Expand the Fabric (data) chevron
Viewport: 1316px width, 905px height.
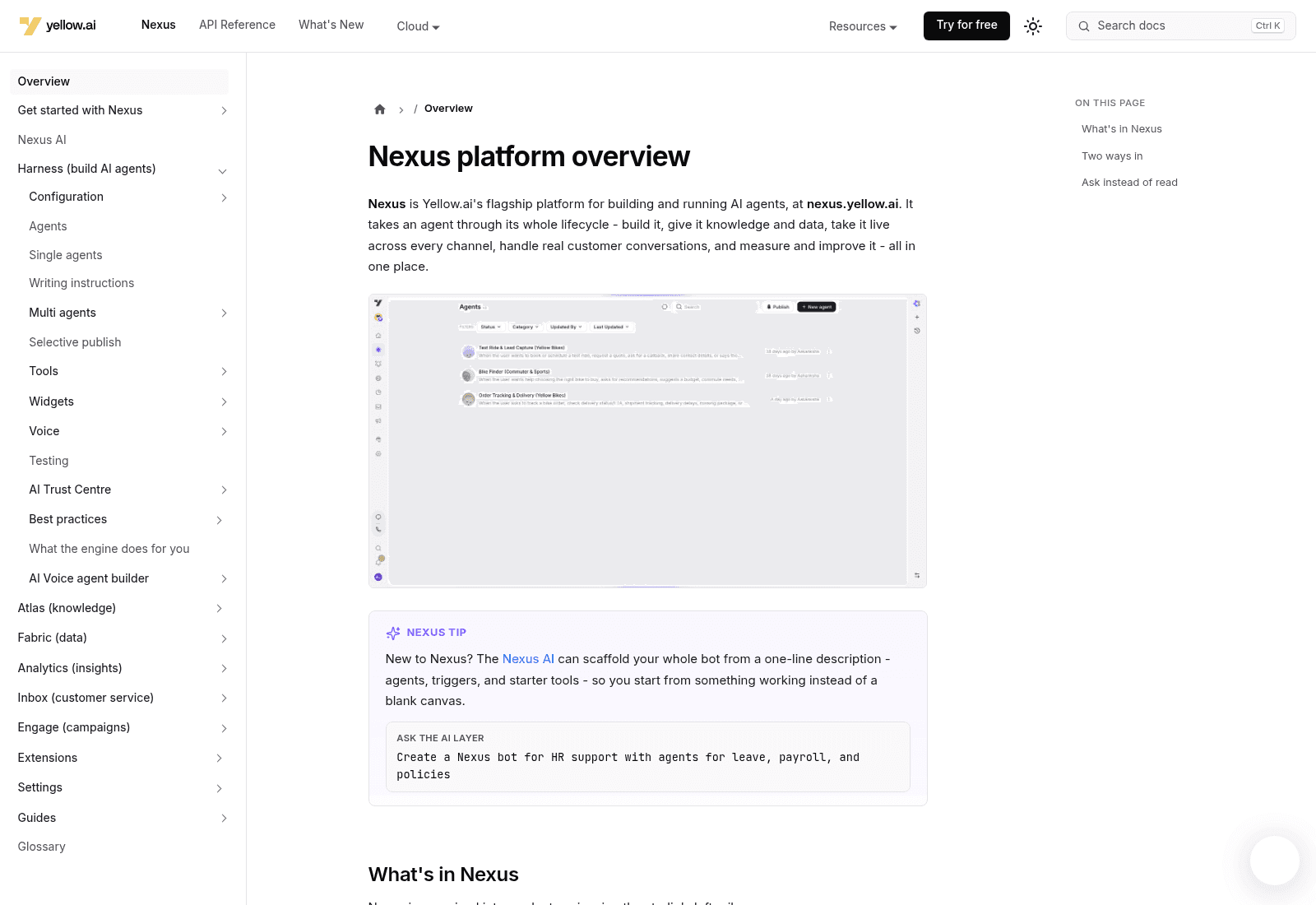tap(224, 638)
